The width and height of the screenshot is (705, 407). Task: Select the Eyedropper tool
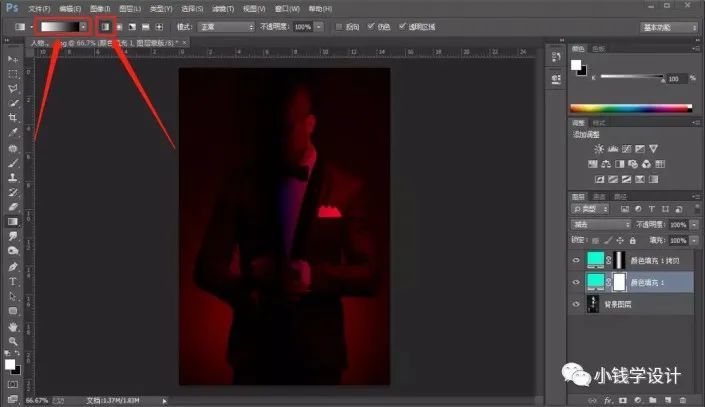pyautogui.click(x=13, y=132)
